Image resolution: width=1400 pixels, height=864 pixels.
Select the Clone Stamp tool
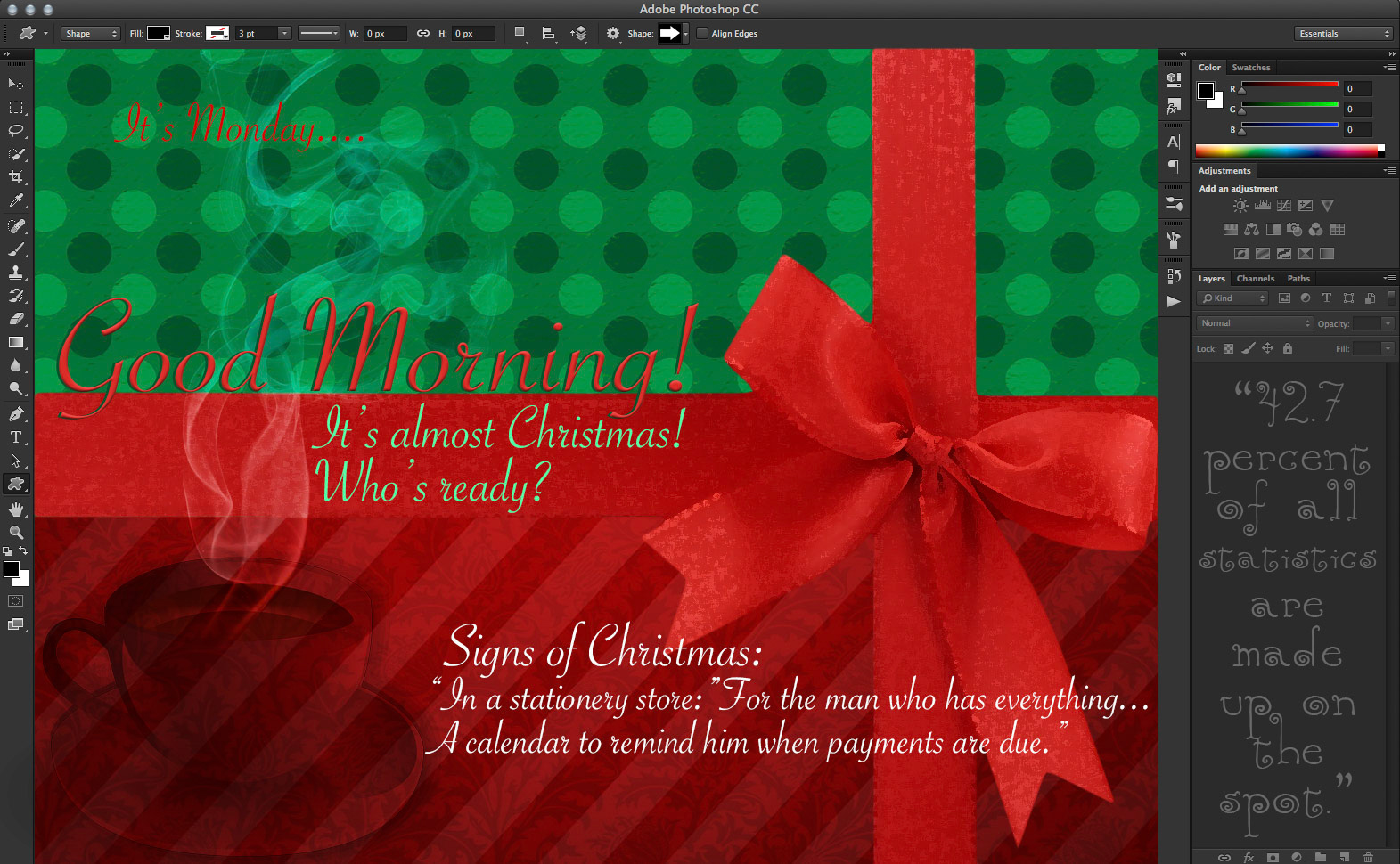click(x=16, y=273)
